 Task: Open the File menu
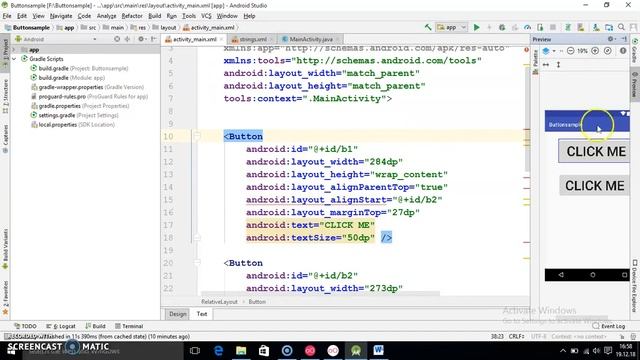[7, 16]
